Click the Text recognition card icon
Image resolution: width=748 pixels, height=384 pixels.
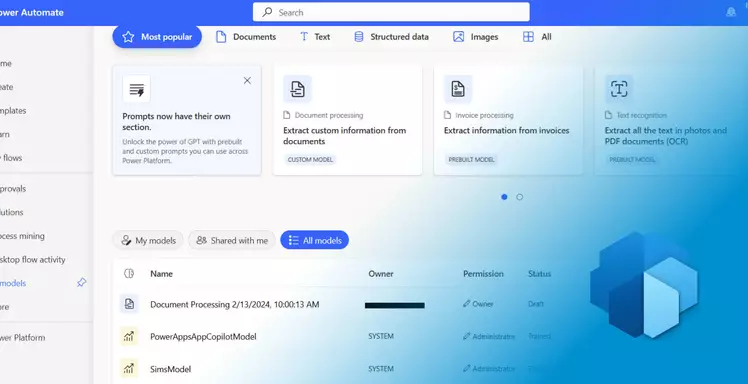click(x=619, y=89)
